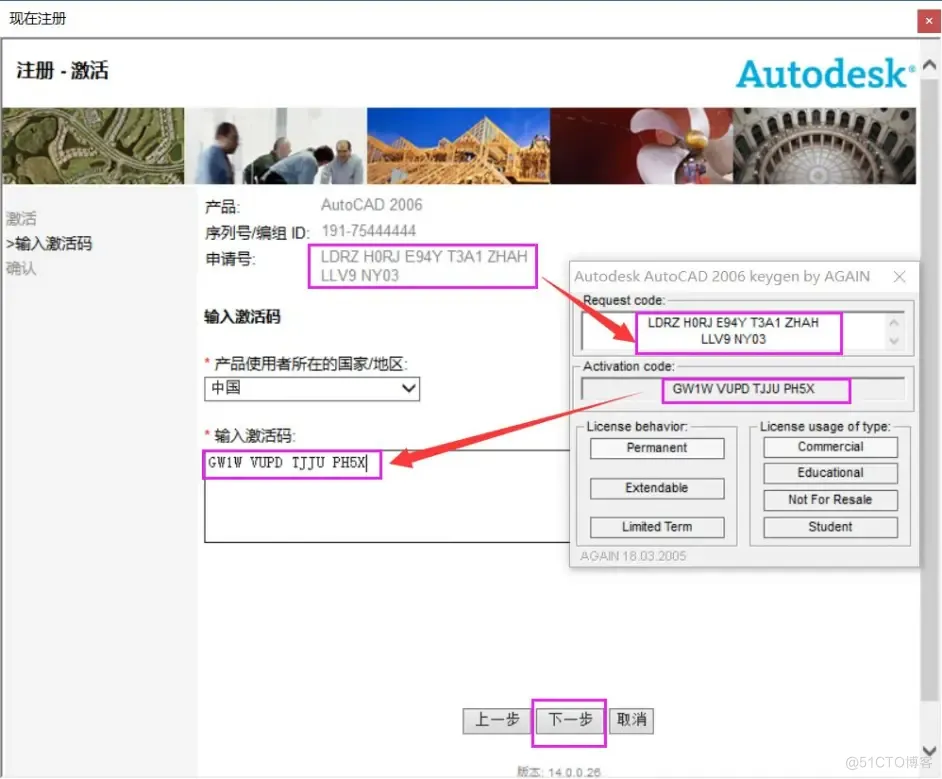Click the Autodesk logo
942x779 pixels.
tap(825, 74)
